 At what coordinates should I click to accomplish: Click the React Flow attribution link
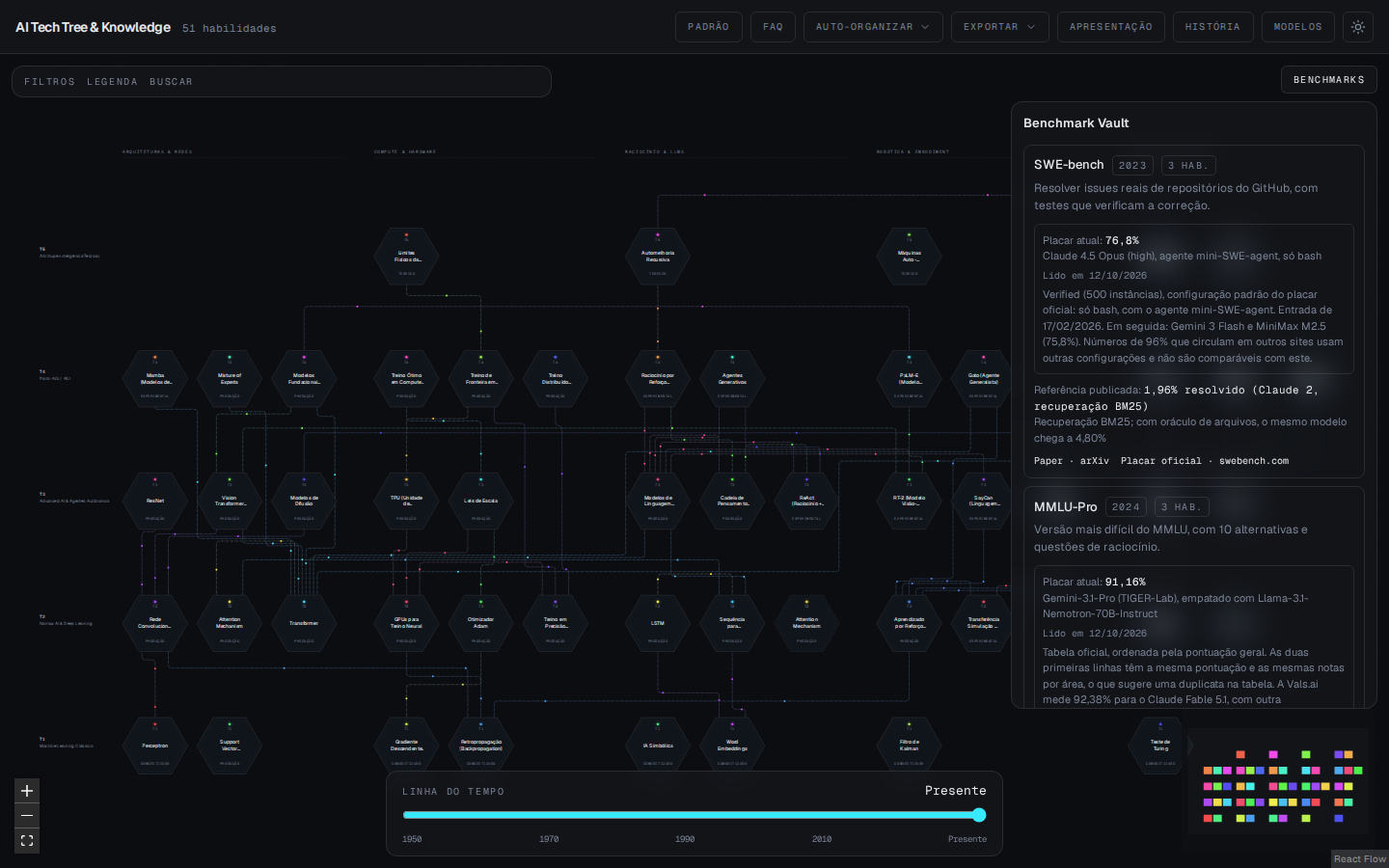point(1360,859)
